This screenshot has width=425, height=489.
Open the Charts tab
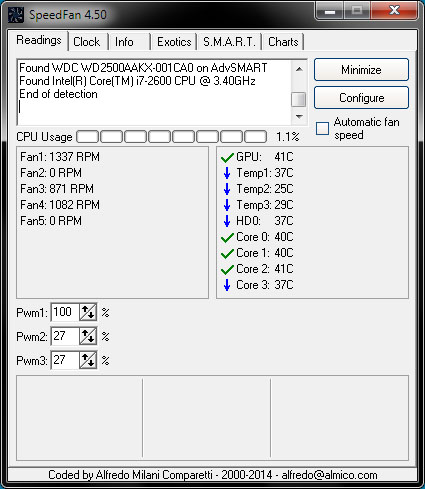click(283, 42)
